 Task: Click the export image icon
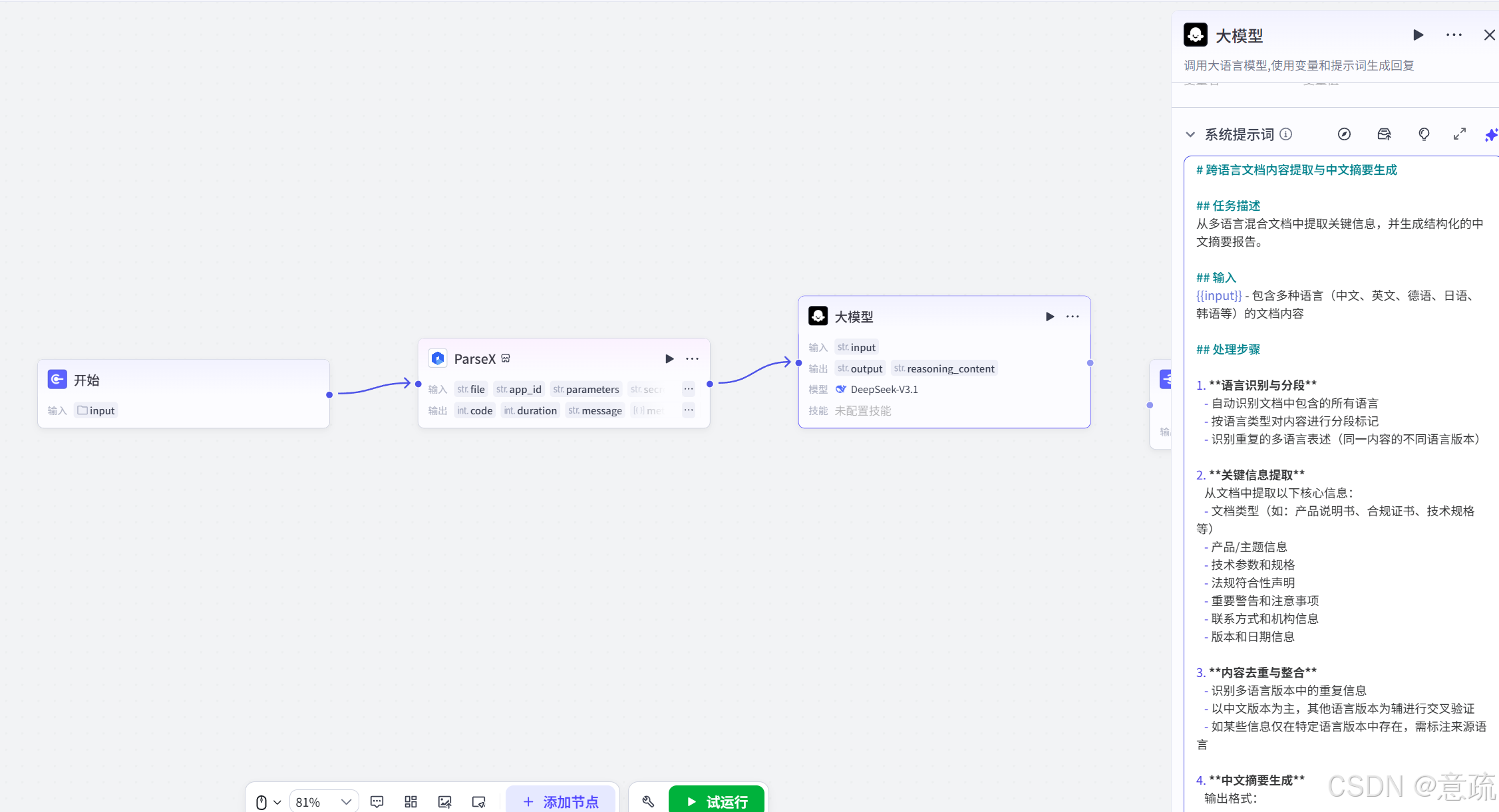coord(444,802)
